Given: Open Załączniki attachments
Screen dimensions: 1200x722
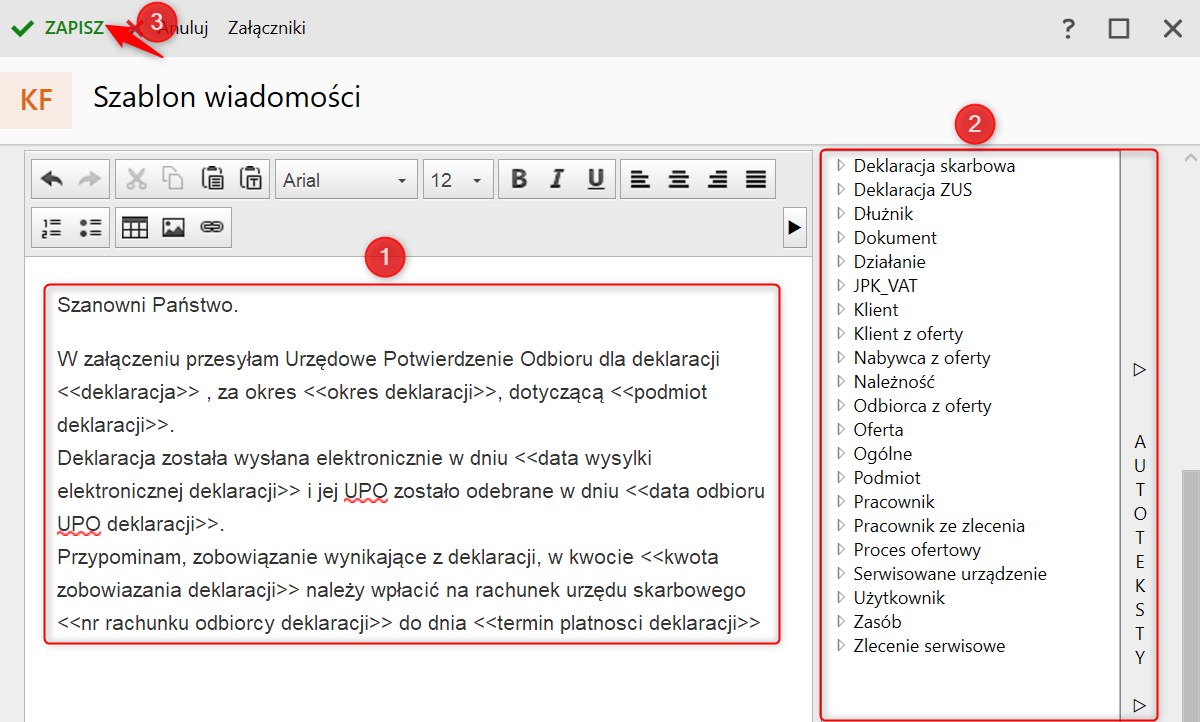Looking at the screenshot, I should [x=267, y=28].
